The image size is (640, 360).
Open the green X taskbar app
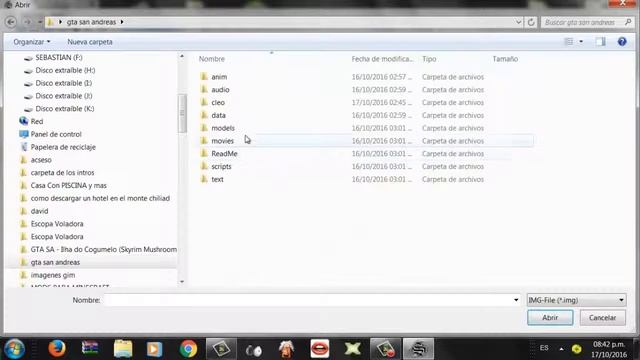pyautogui.click(x=352, y=349)
